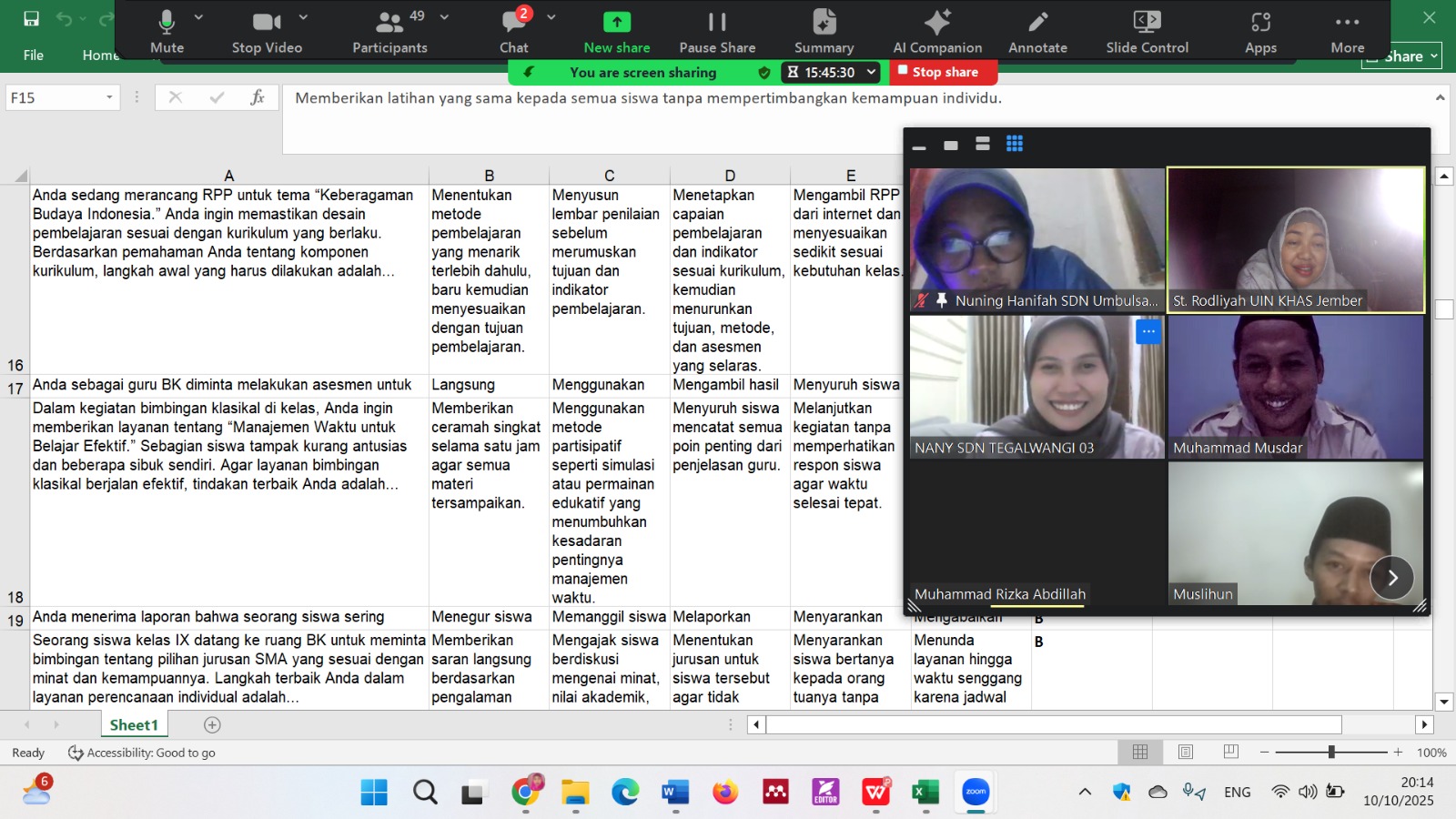The height and width of the screenshot is (819, 1456).
Task: Open the meeting Summary
Action: [x=824, y=30]
